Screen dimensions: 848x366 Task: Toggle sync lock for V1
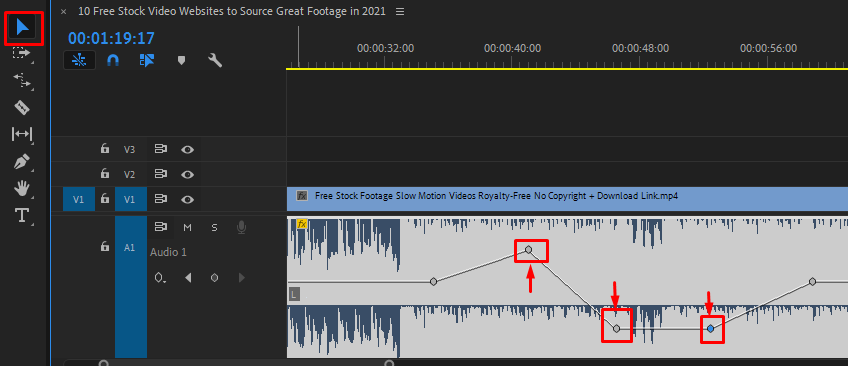[160, 199]
